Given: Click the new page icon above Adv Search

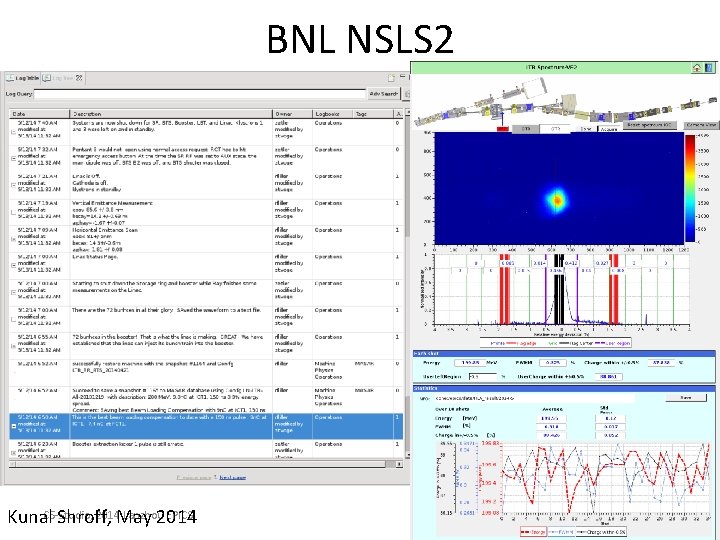Looking at the screenshot, I should pos(391,78).
